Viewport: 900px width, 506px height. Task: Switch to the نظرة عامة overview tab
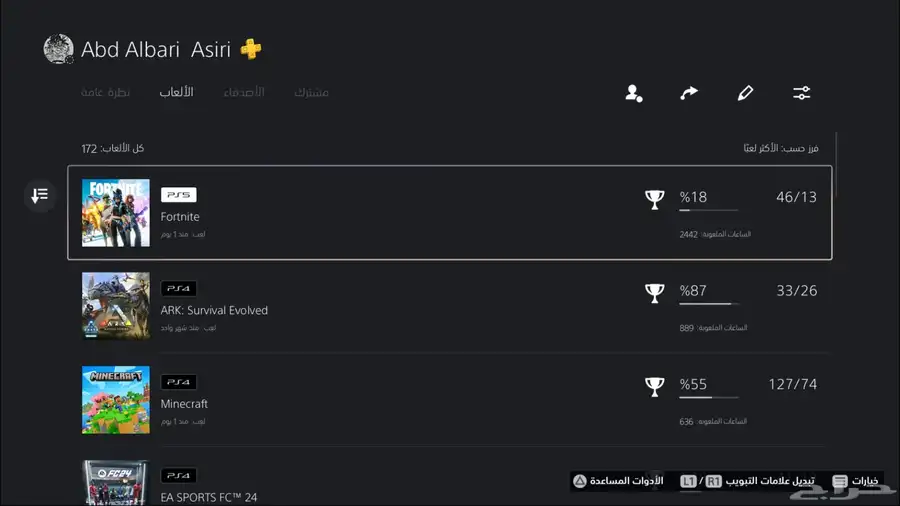click(x=105, y=92)
